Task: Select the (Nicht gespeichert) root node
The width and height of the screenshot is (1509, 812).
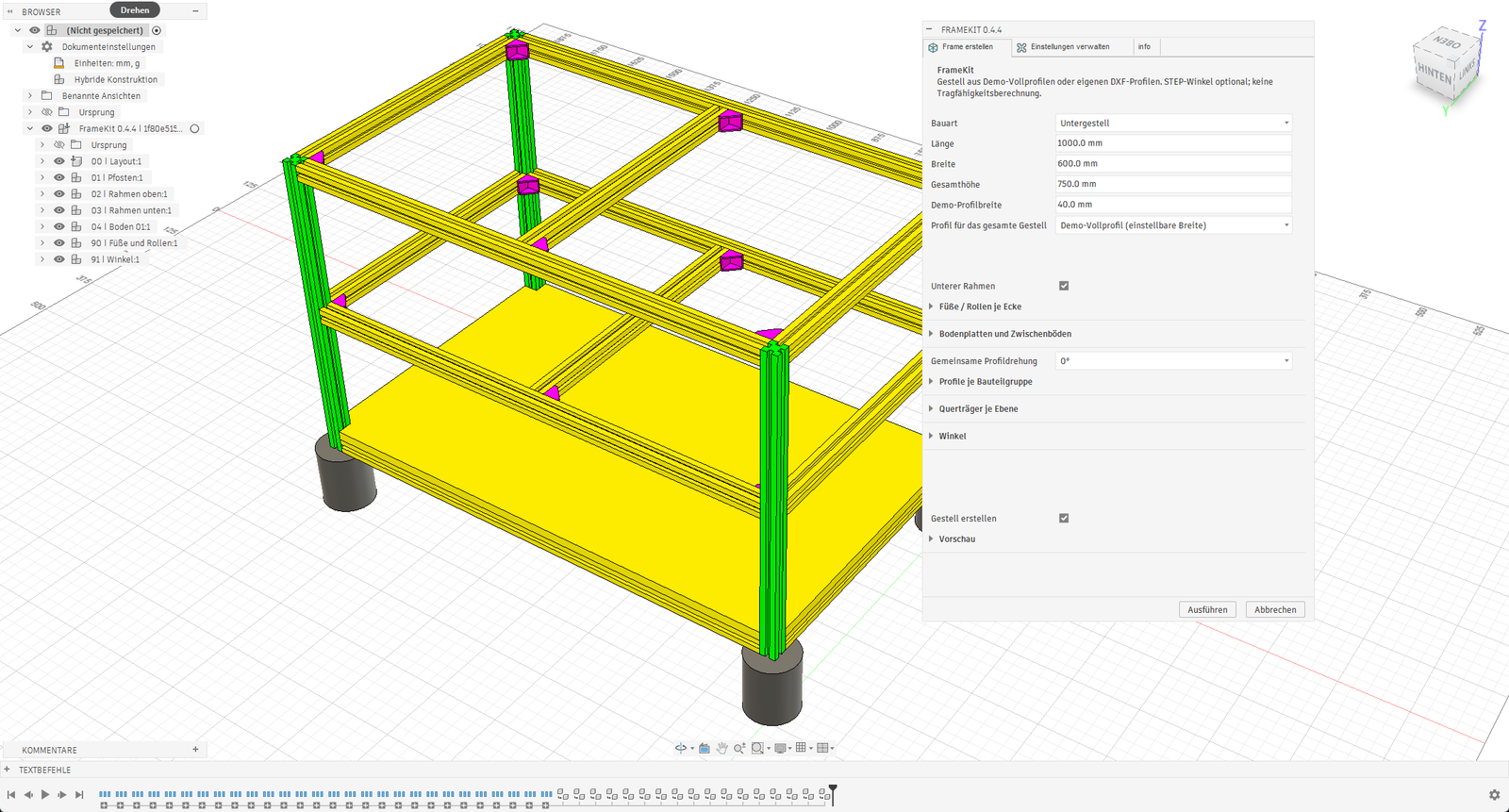Action: tap(105, 30)
